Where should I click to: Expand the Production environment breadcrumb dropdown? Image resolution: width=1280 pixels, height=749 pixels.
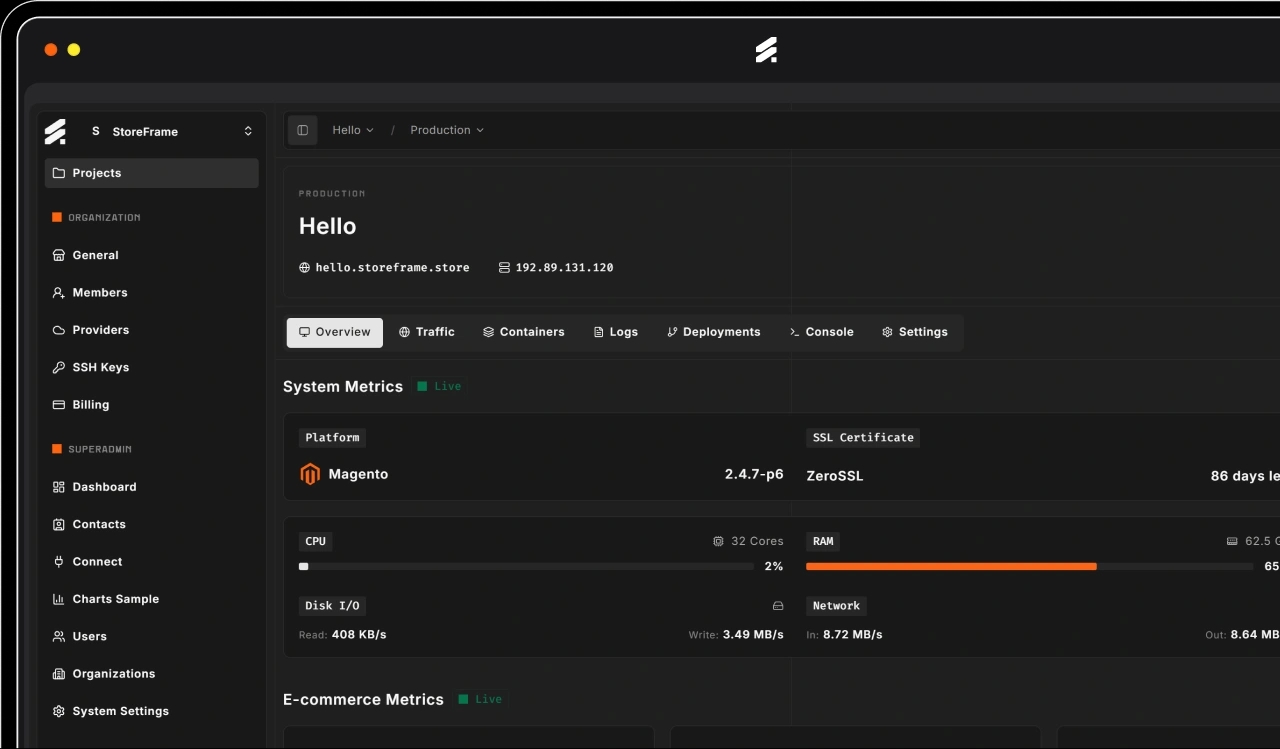[x=447, y=130]
